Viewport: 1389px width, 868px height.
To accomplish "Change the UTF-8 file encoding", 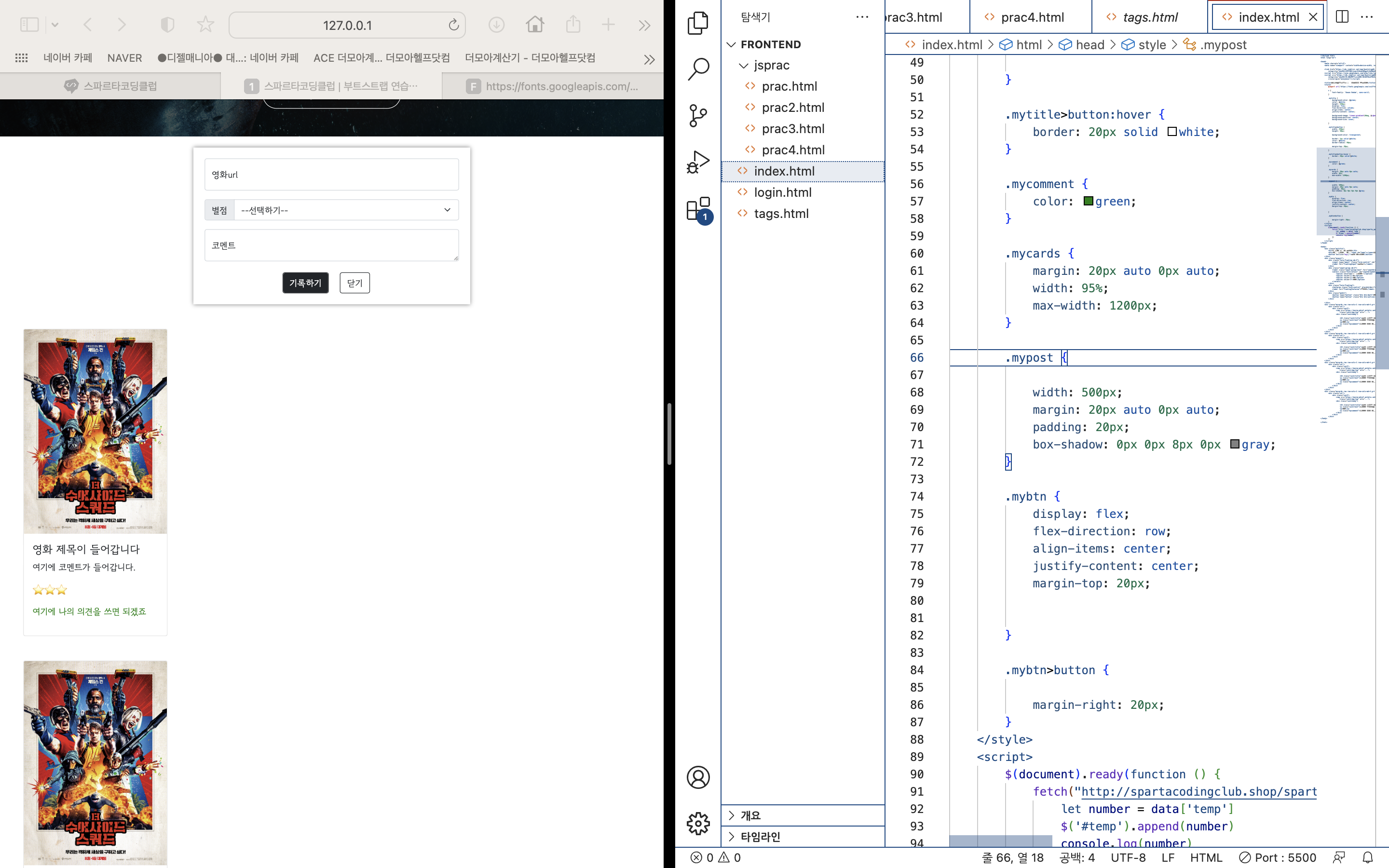I will 1128,857.
